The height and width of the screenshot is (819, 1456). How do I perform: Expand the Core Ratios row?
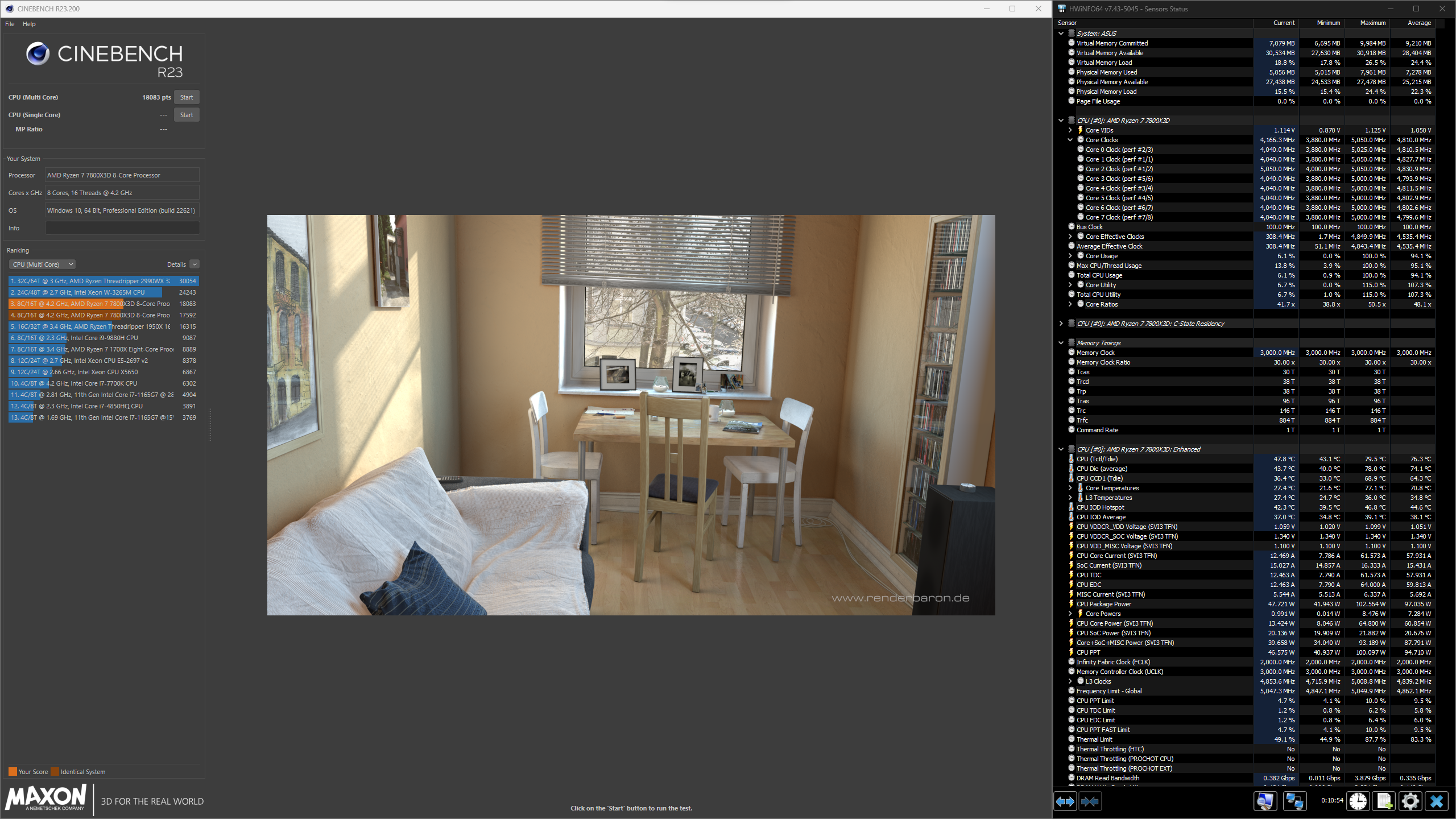1070,304
